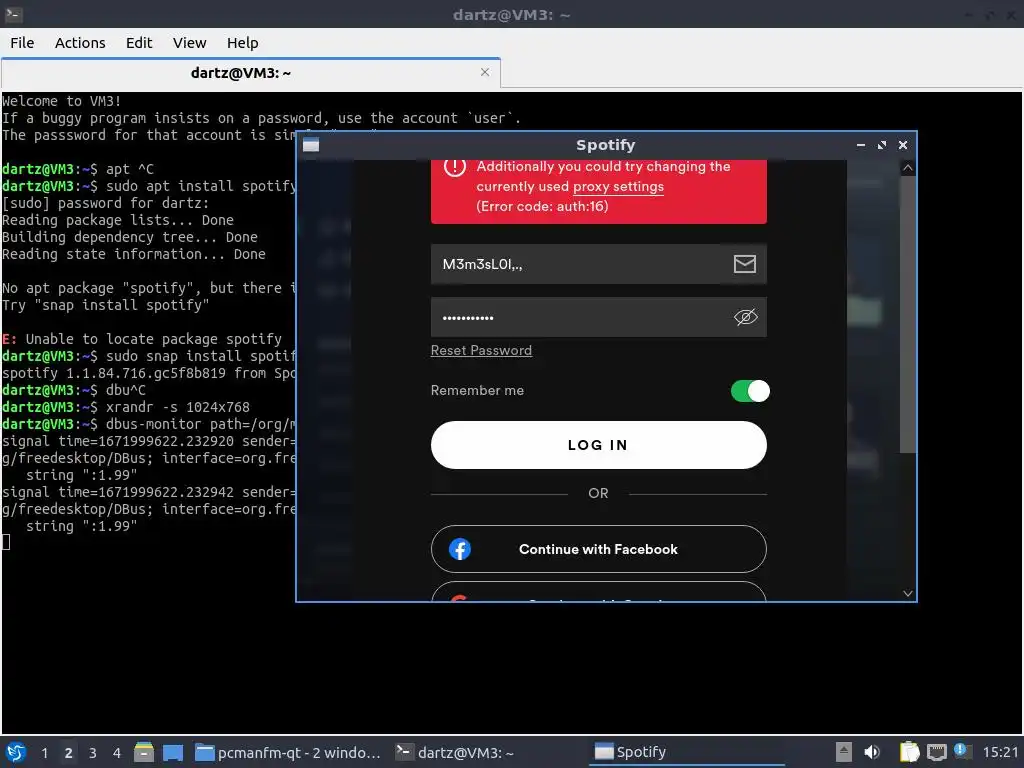Continue with Facebook login

coord(598,549)
